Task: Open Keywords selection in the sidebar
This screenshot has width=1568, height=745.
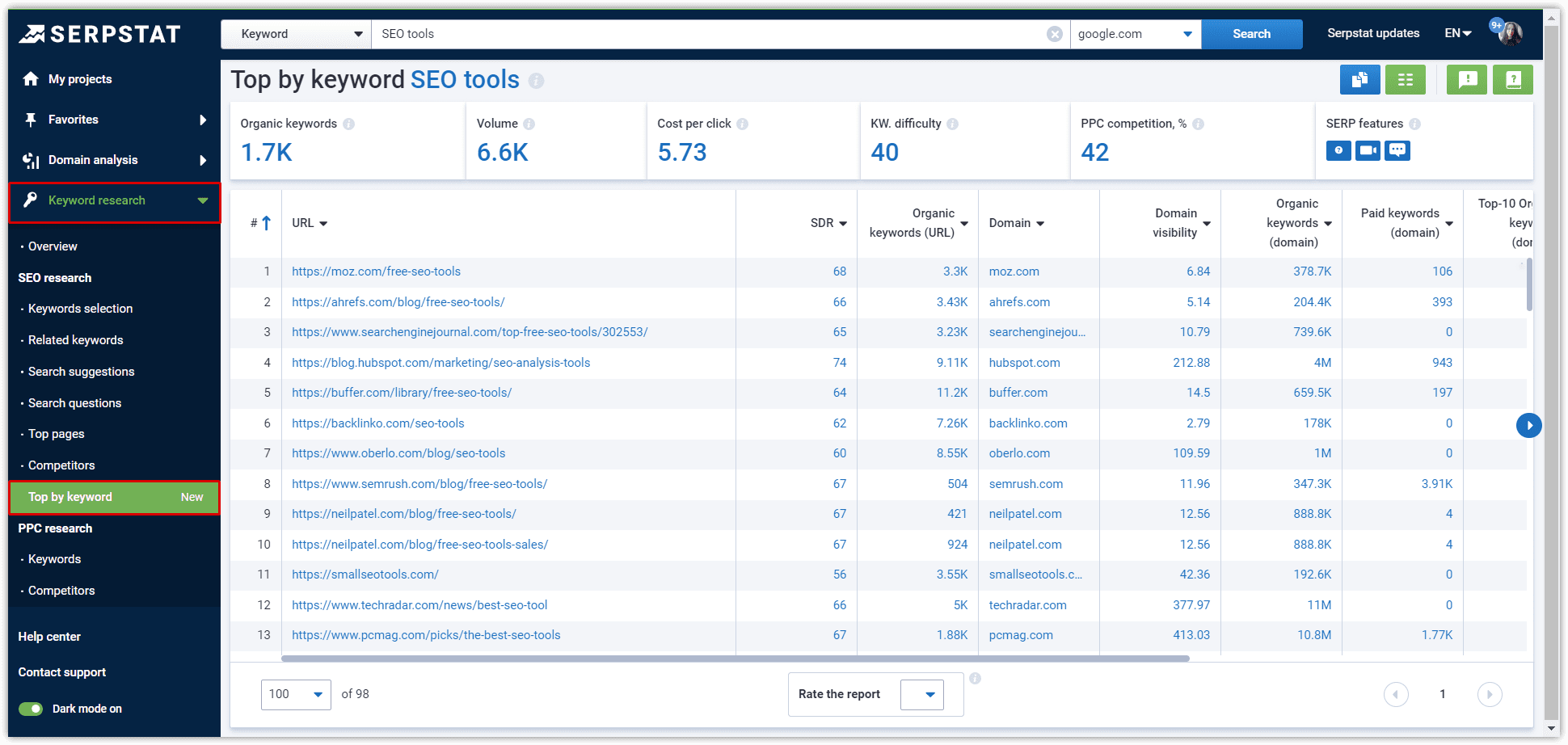Action: 80,309
